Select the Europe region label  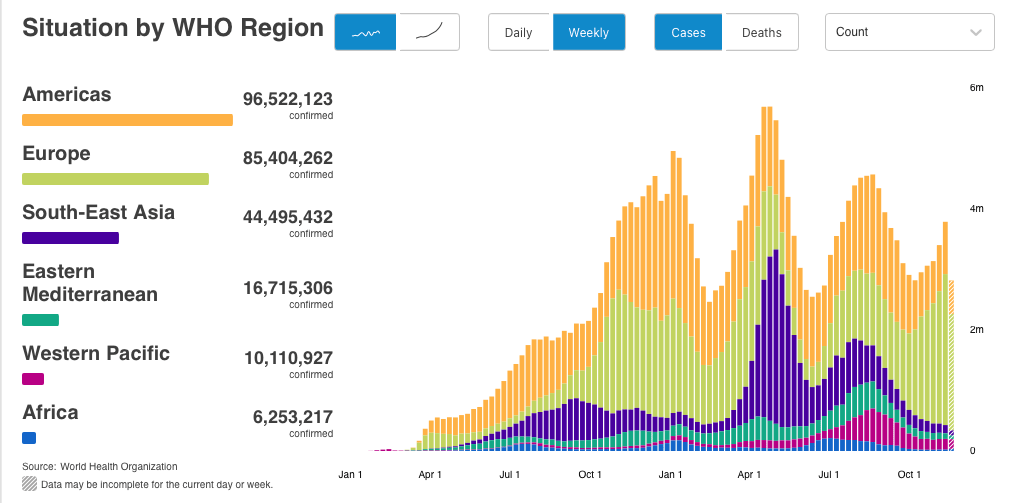coord(56,154)
